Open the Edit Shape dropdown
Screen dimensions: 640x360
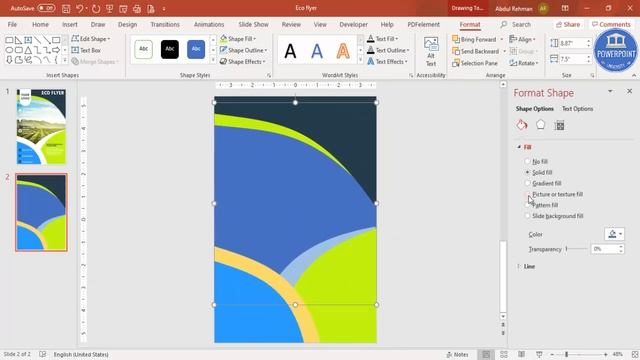pyautogui.click(x=91, y=39)
